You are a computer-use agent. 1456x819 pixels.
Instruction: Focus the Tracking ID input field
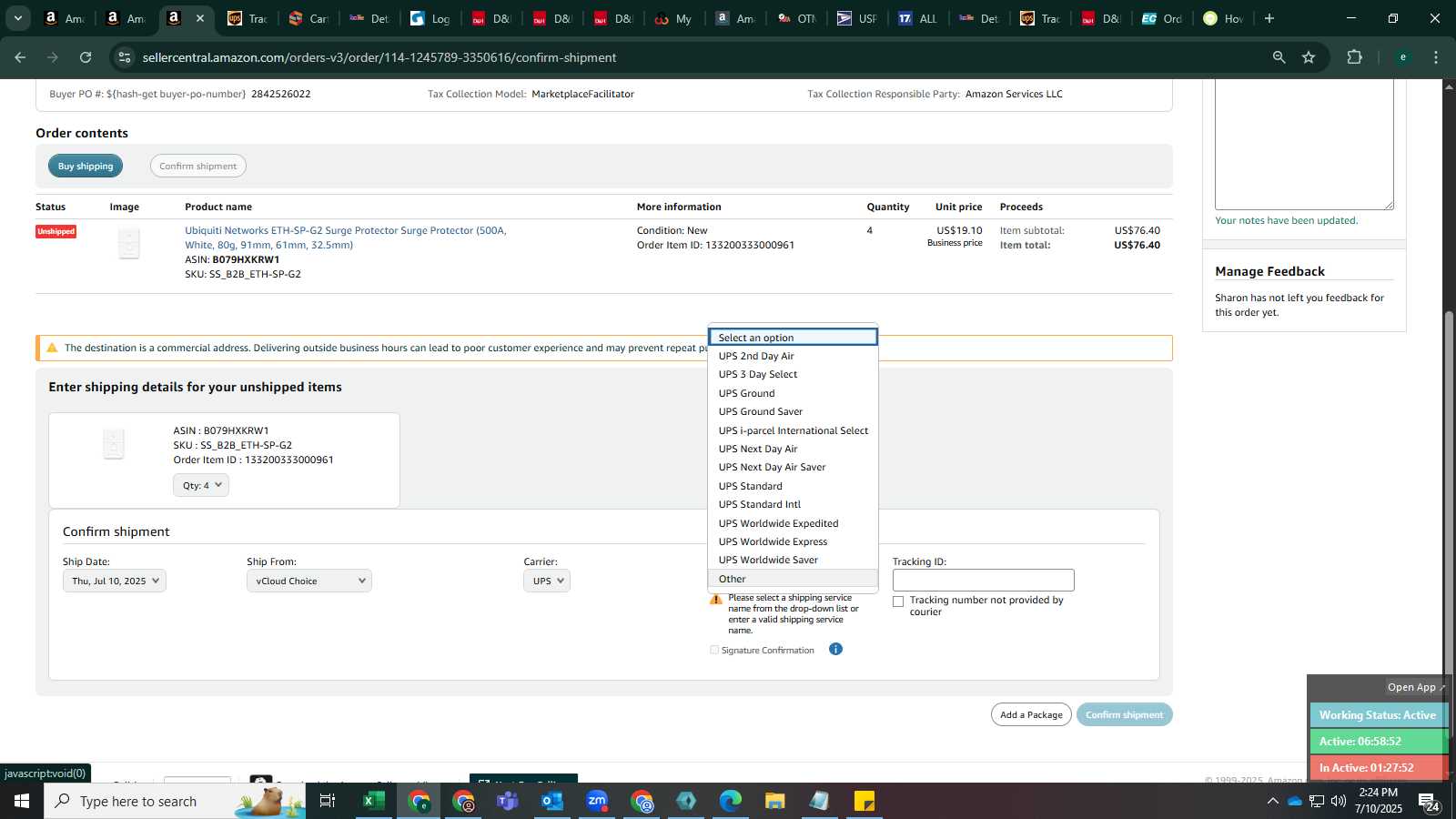(x=983, y=580)
